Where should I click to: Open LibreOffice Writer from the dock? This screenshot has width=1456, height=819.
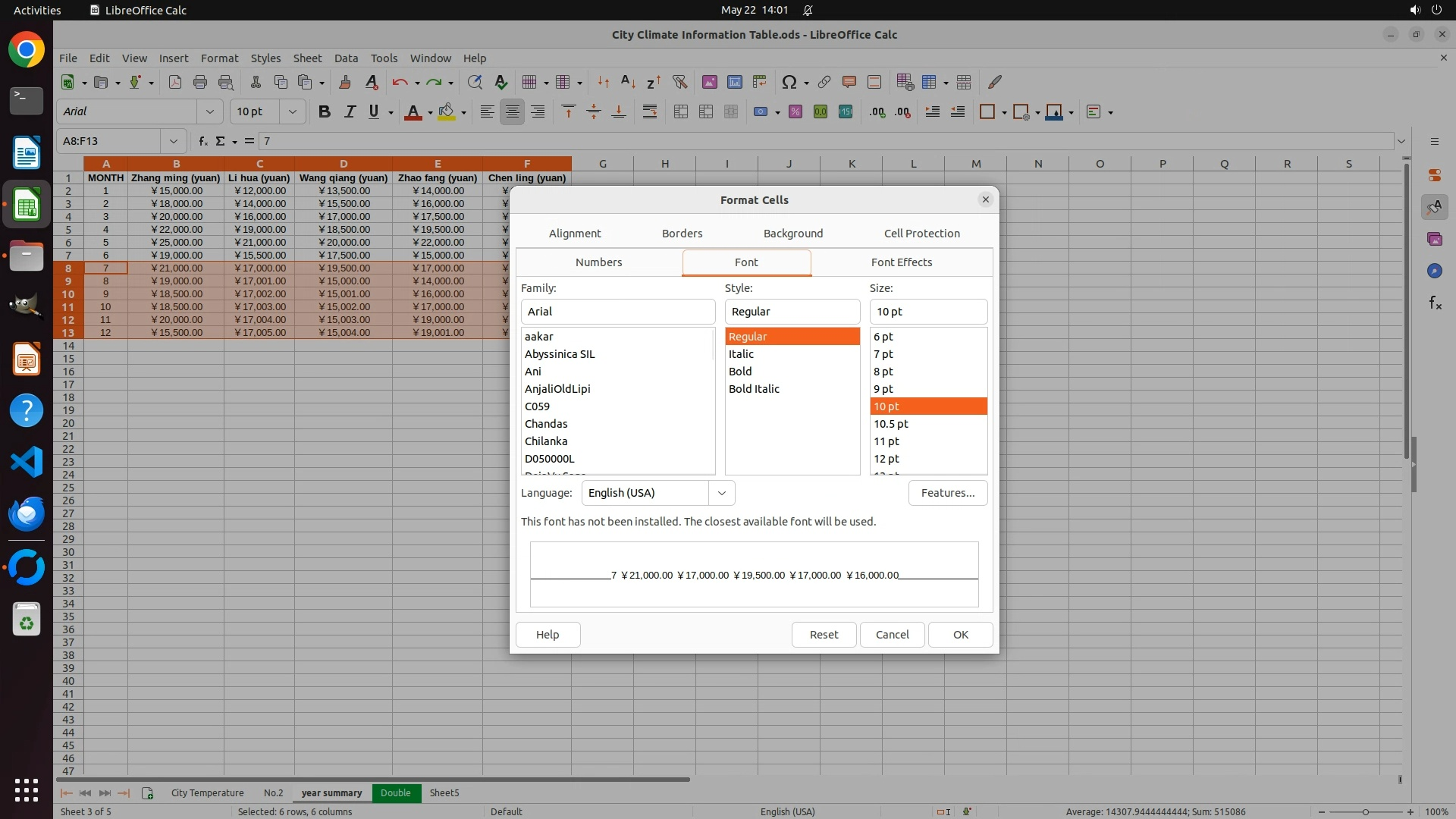(27, 152)
